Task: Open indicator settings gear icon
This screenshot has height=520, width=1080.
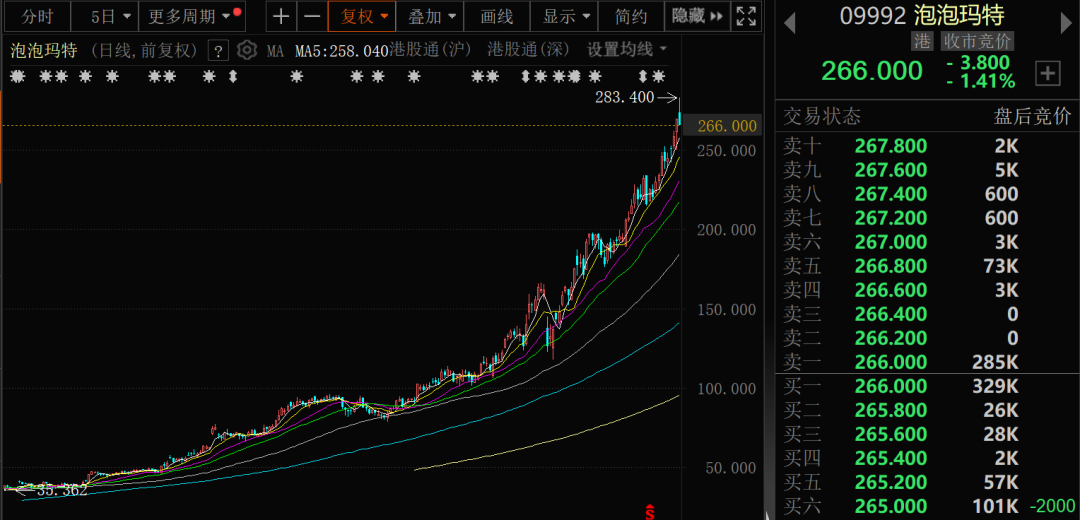Action: (247, 50)
